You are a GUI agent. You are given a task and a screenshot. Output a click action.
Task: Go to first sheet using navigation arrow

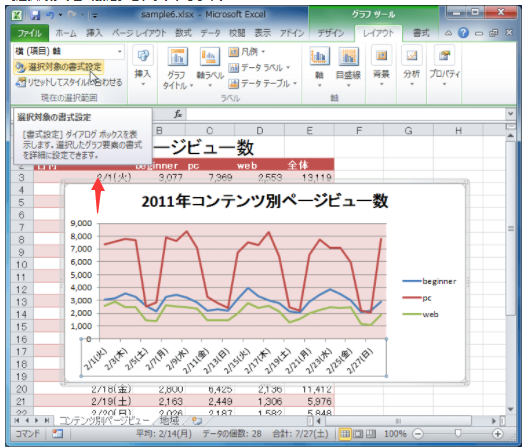pyautogui.click(x=16, y=421)
